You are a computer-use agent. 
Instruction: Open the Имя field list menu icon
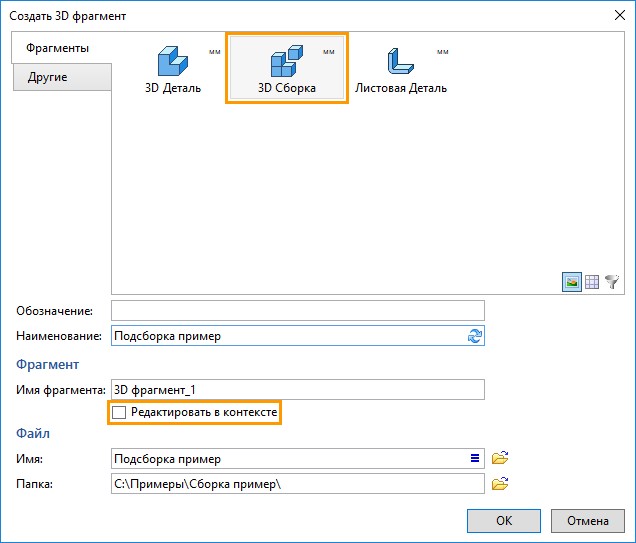tap(475, 458)
